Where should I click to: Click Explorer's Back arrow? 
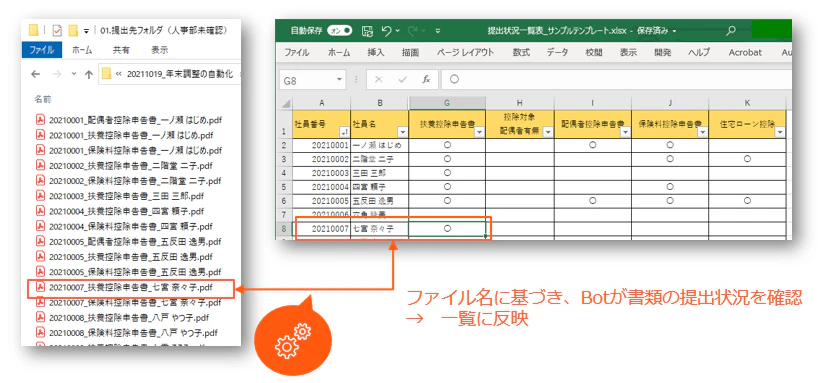(x=35, y=75)
